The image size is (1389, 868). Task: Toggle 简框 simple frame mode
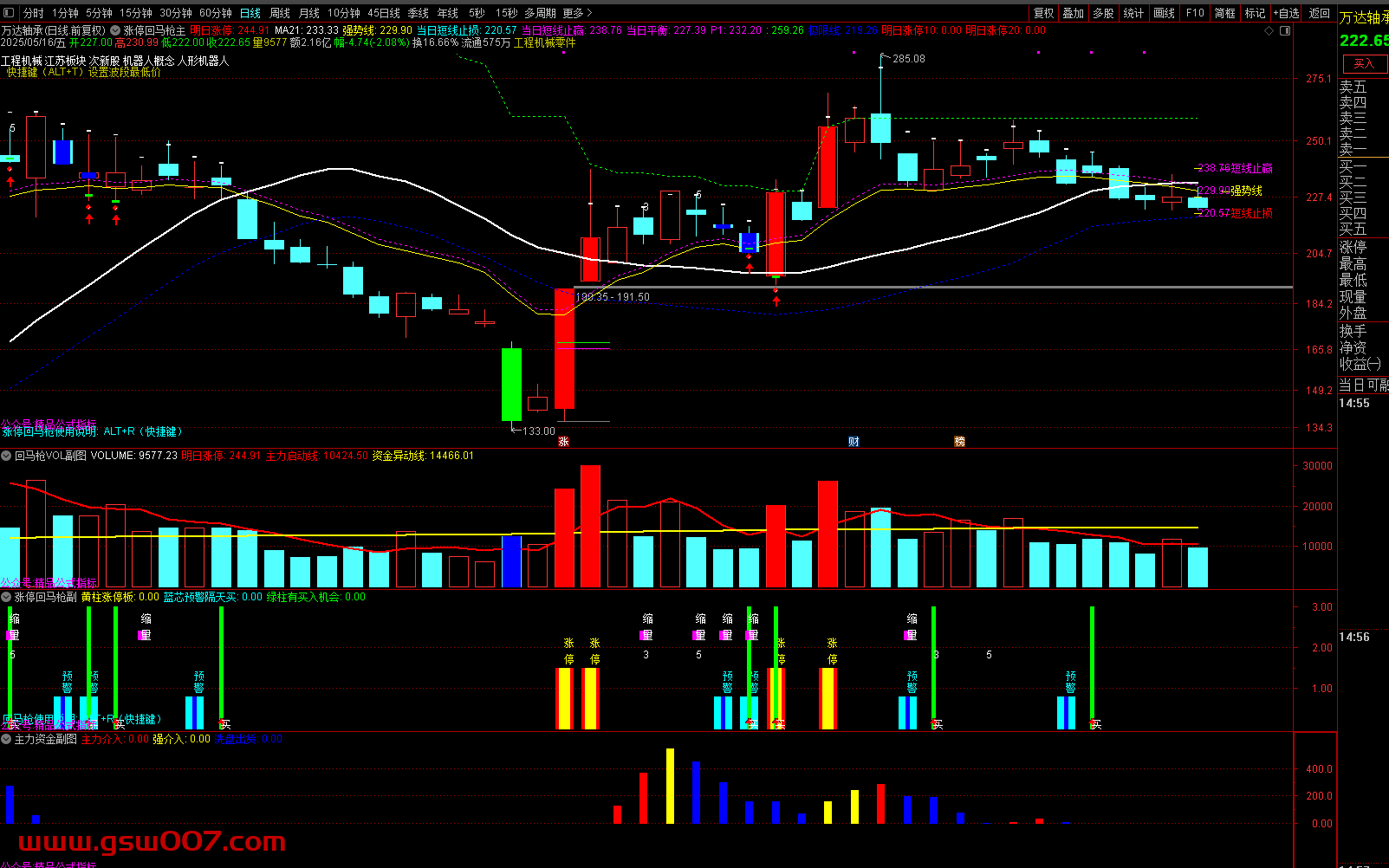pyautogui.click(x=1225, y=13)
